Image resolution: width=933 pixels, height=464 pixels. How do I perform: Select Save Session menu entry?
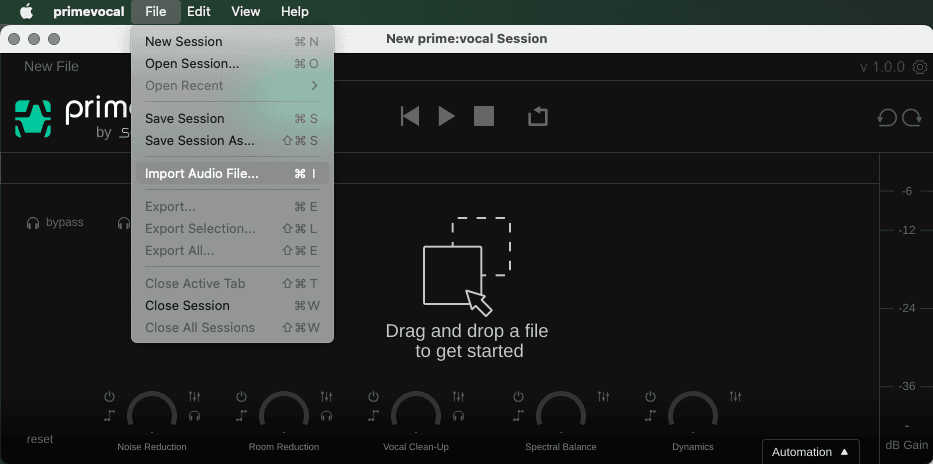[232, 118]
